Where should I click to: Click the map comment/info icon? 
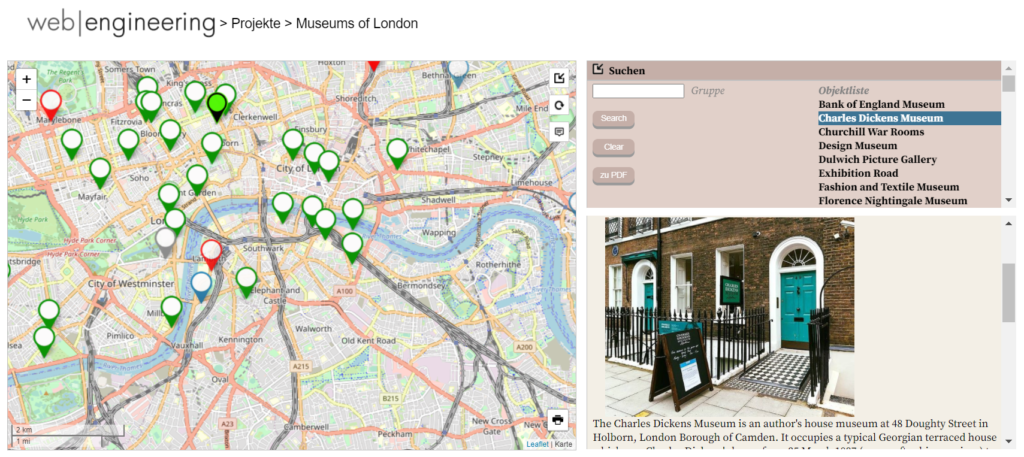click(x=559, y=131)
